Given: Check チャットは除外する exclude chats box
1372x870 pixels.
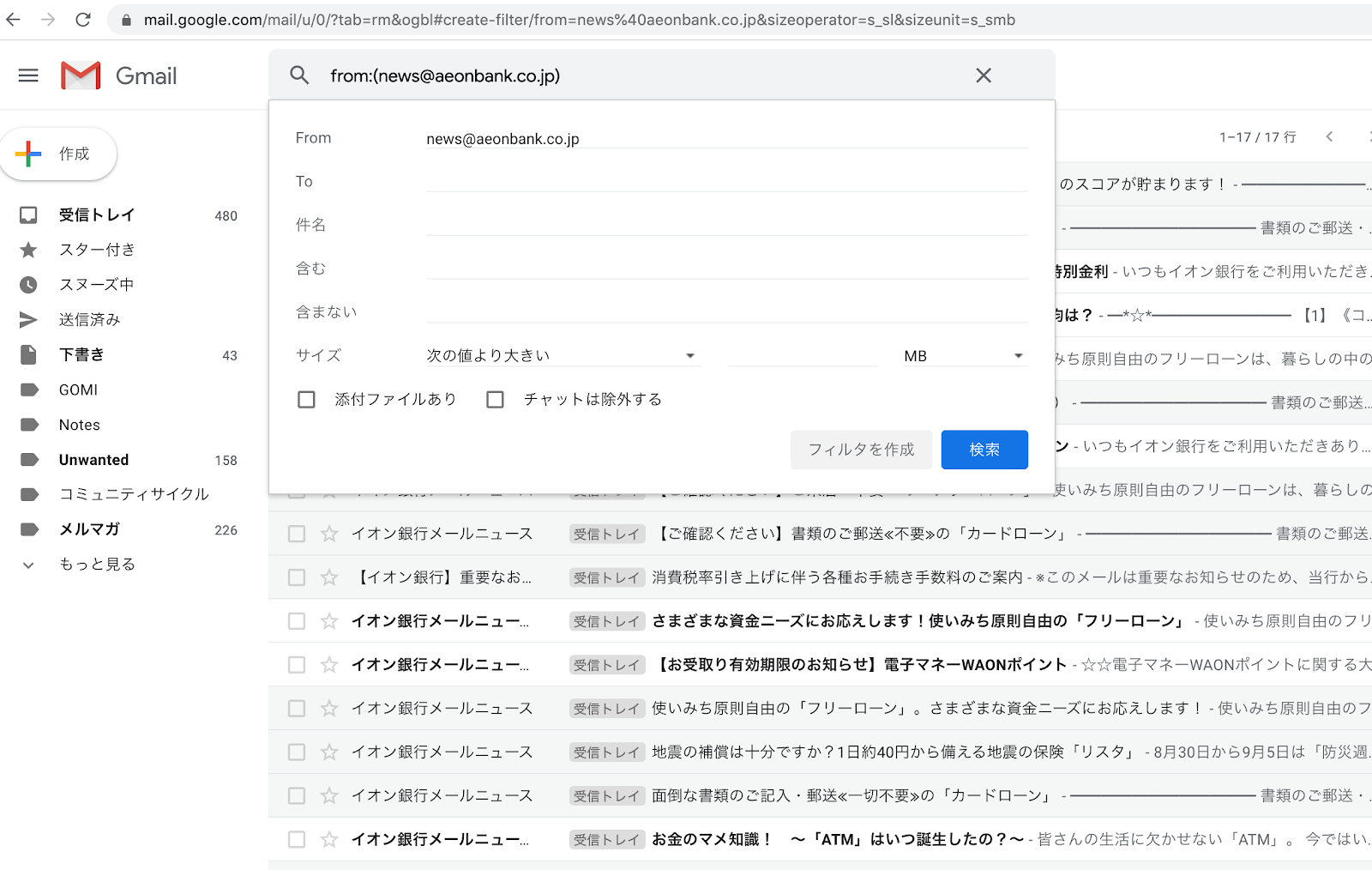Looking at the screenshot, I should click(x=495, y=400).
